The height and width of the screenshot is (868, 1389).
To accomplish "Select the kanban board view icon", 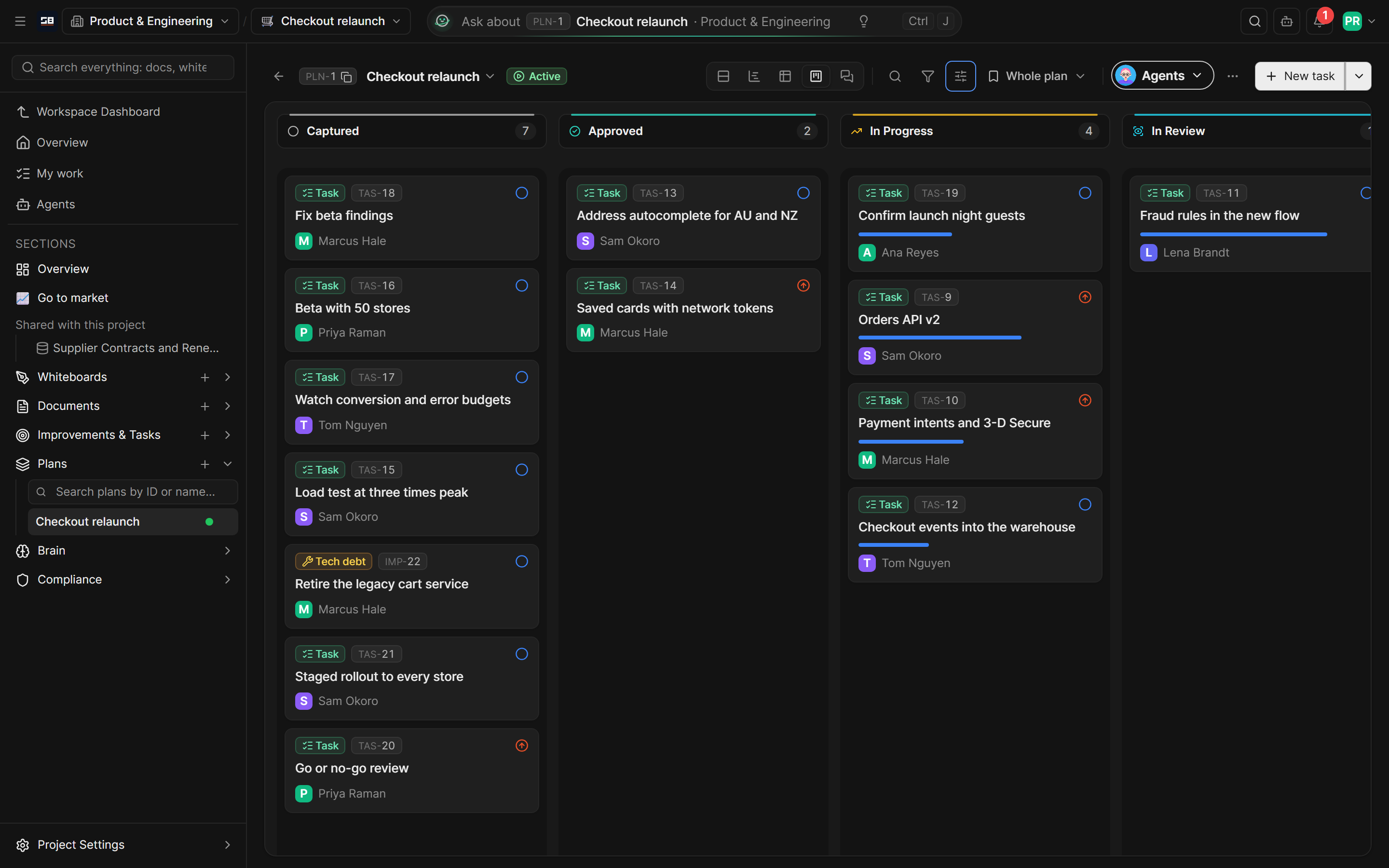I will [816, 76].
